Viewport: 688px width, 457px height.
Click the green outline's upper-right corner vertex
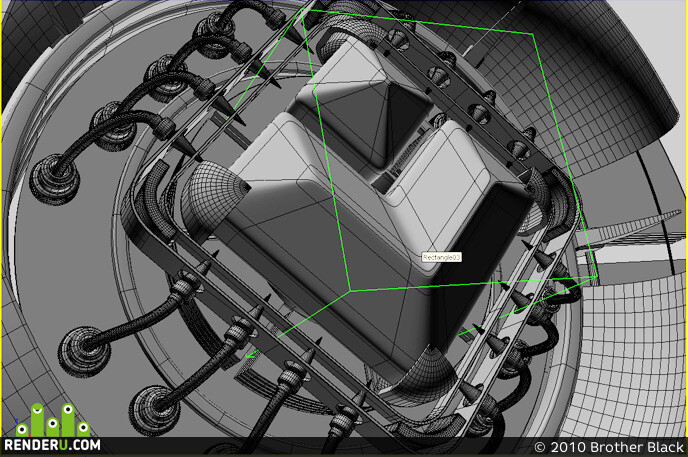[x=533, y=34]
